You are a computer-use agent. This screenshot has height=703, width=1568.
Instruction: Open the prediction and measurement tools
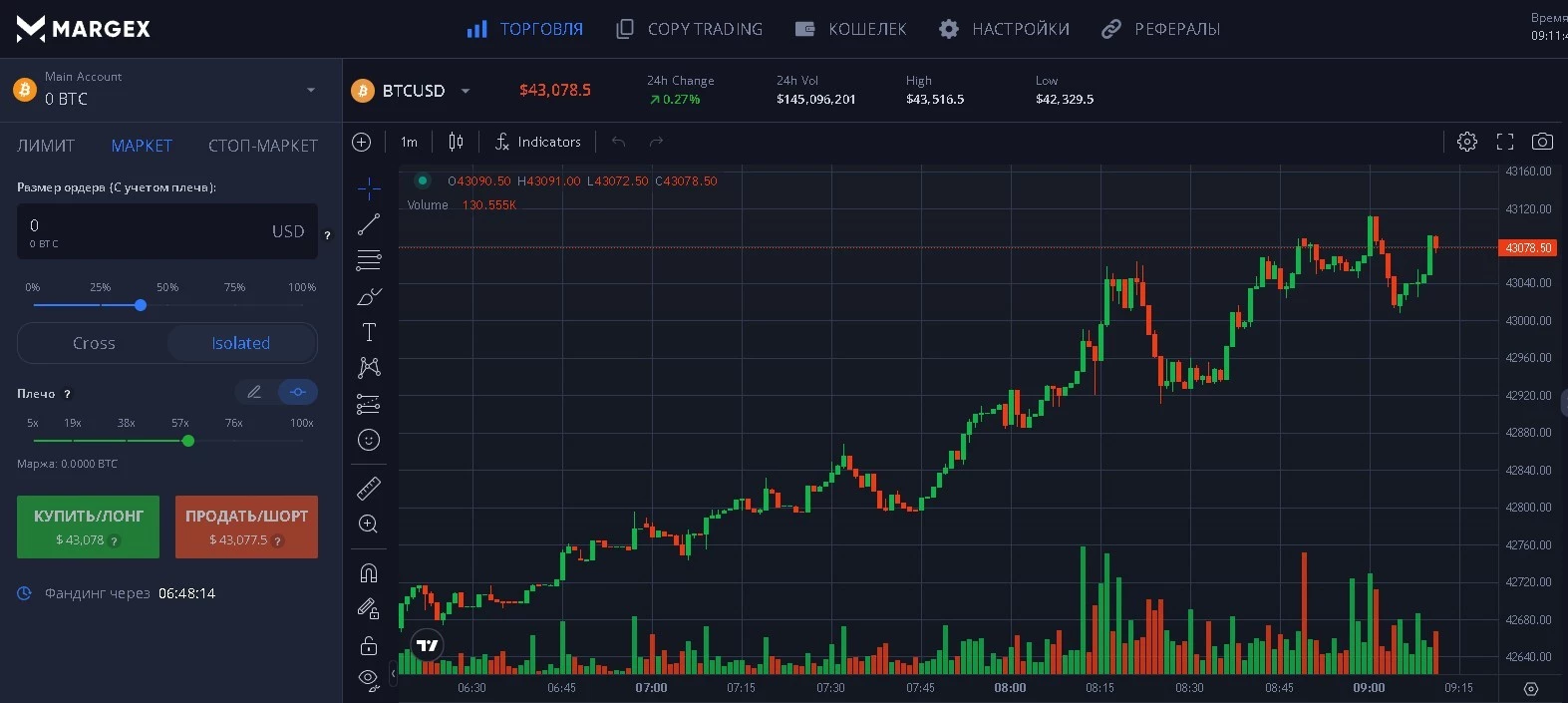369,404
